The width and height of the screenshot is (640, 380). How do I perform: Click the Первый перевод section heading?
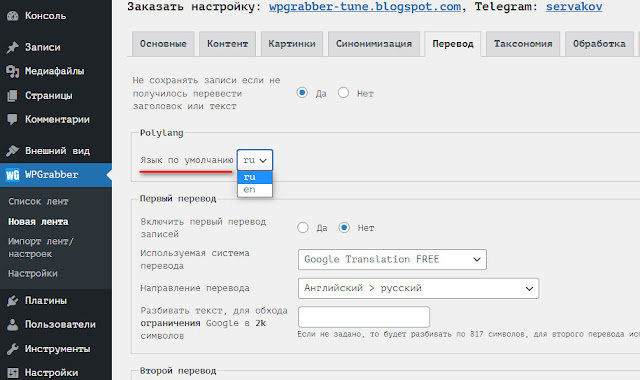pyautogui.click(x=178, y=199)
